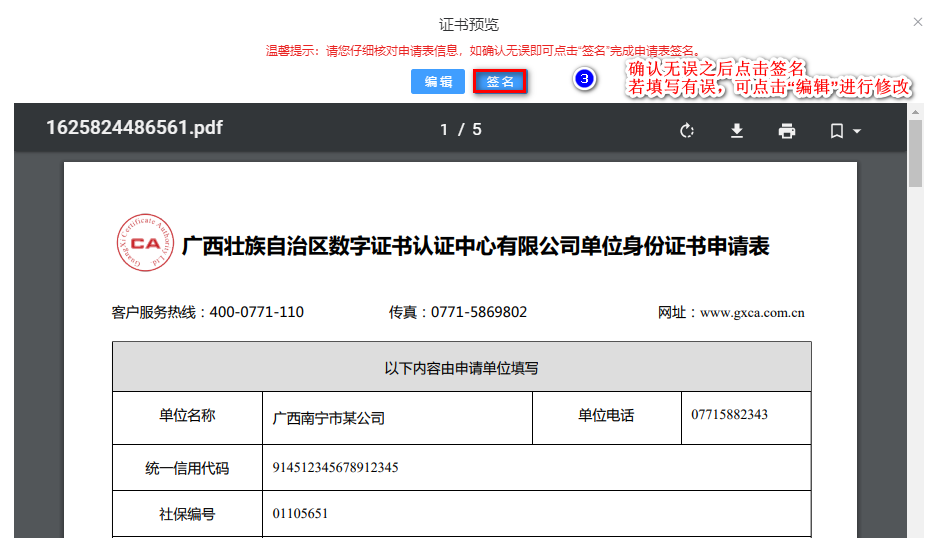This screenshot has width=940, height=538.
Task: Open the www.gxca.com.cn website link
Action: point(752,313)
